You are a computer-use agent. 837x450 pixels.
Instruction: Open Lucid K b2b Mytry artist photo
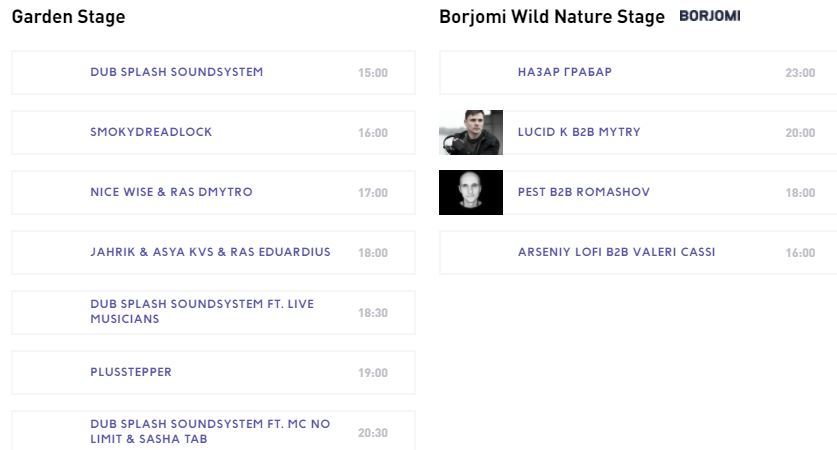[x=471, y=132]
